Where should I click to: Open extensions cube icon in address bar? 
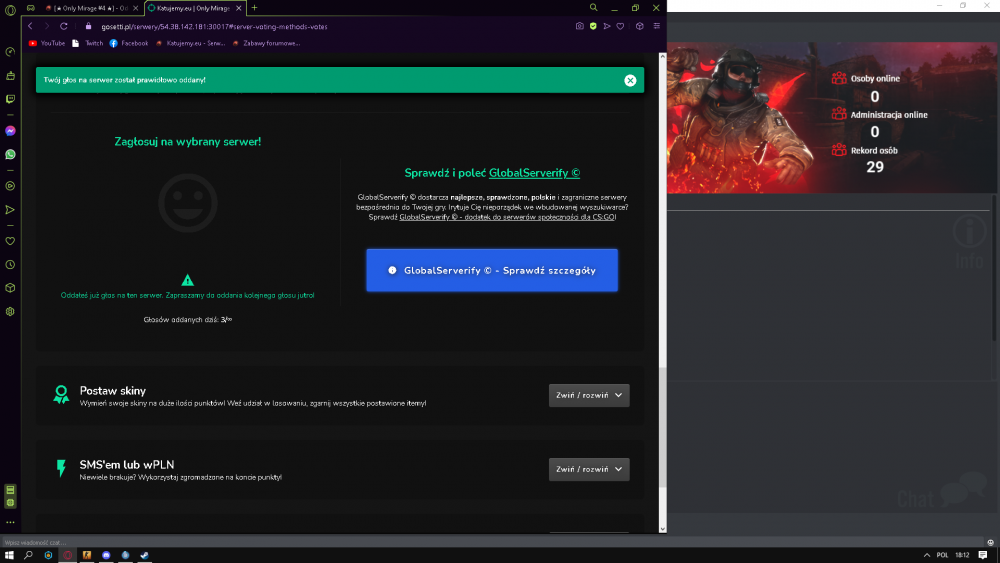640,26
